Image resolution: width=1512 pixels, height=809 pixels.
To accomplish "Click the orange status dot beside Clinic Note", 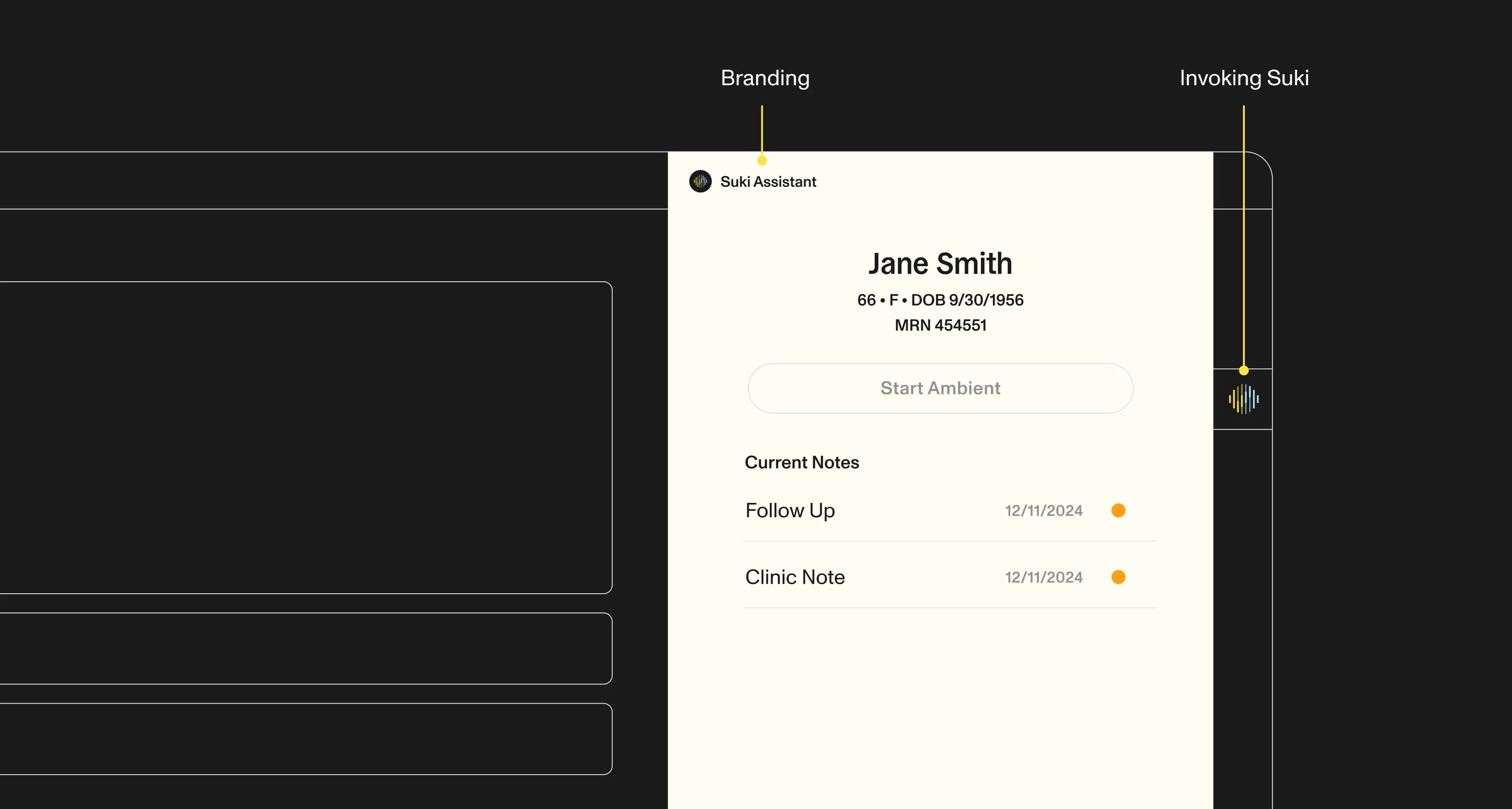I will pyautogui.click(x=1118, y=577).
